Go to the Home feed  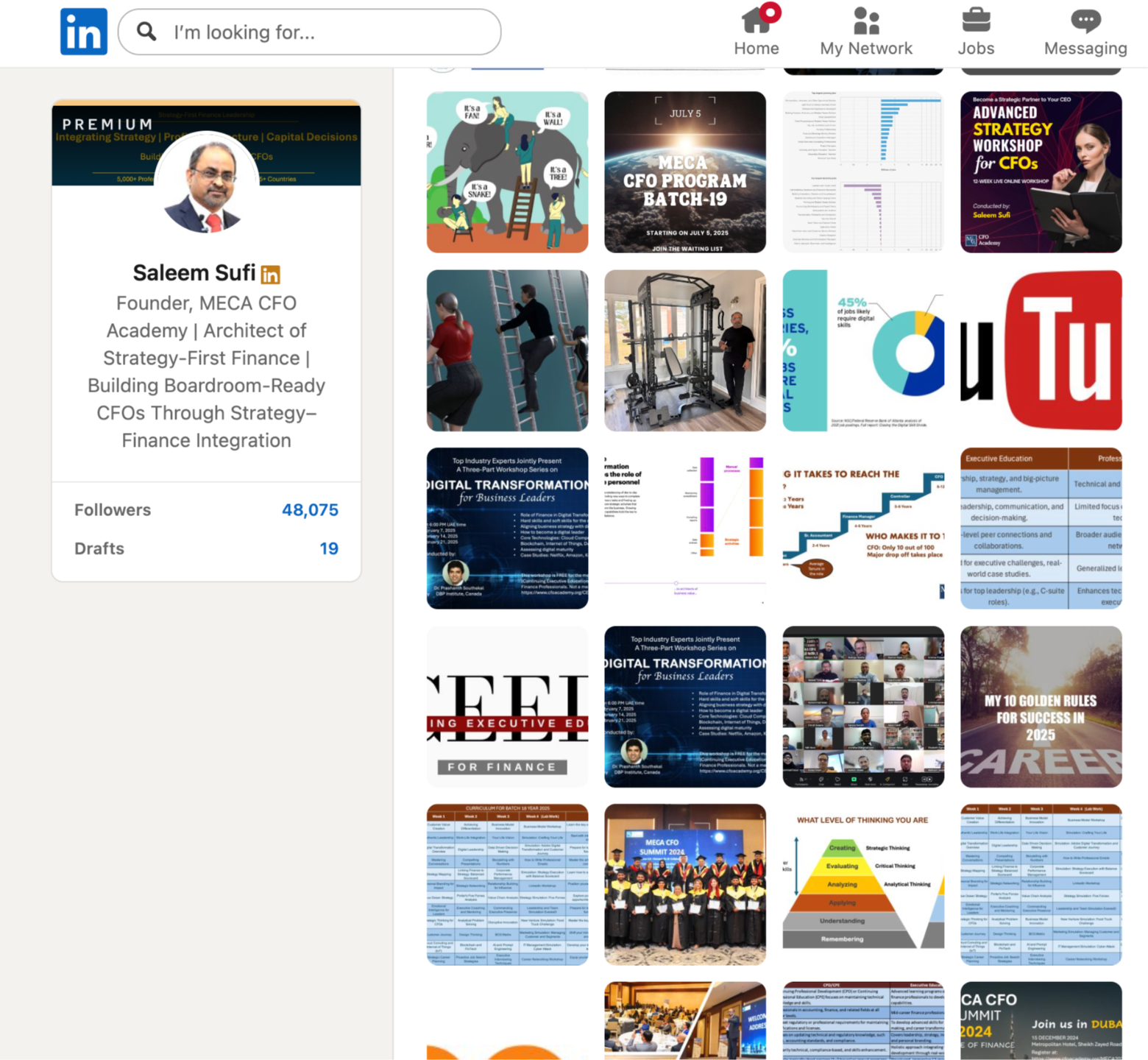pos(757,31)
